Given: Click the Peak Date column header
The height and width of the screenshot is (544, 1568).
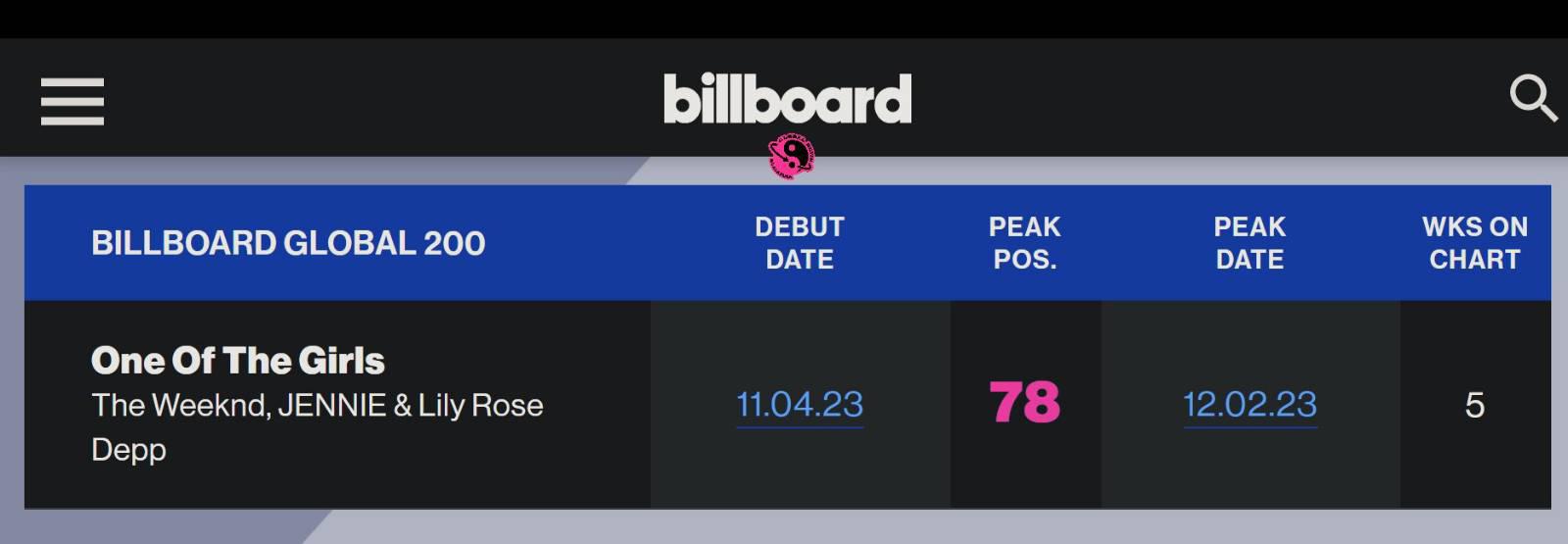Looking at the screenshot, I should tap(1250, 243).
